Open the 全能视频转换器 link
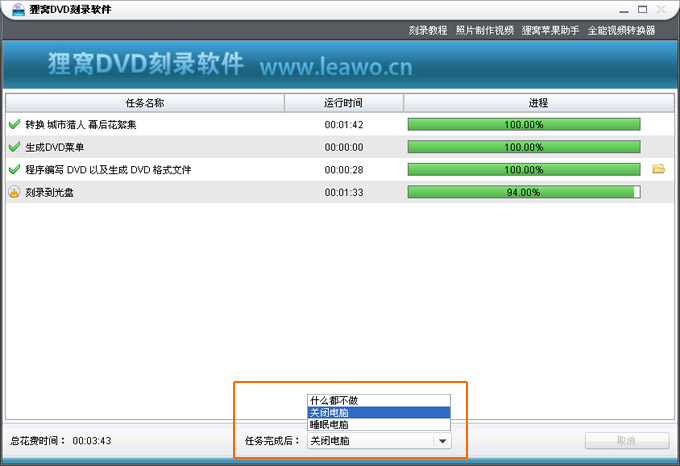The image size is (680, 466). click(x=621, y=30)
